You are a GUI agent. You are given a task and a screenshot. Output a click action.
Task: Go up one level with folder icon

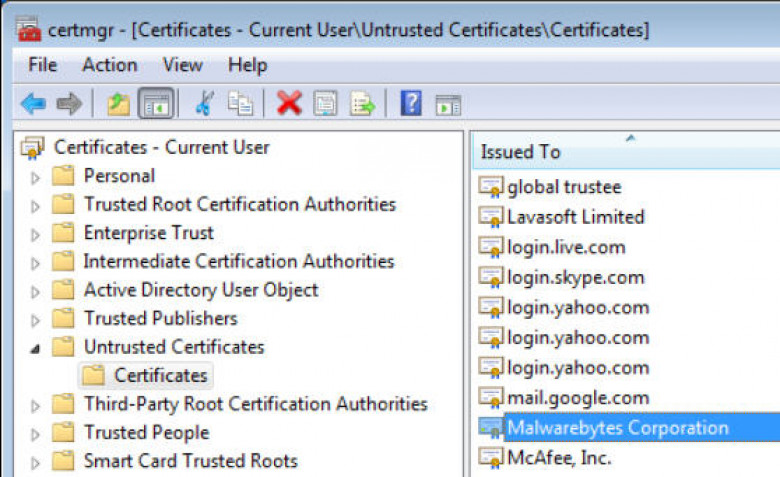coord(118,104)
